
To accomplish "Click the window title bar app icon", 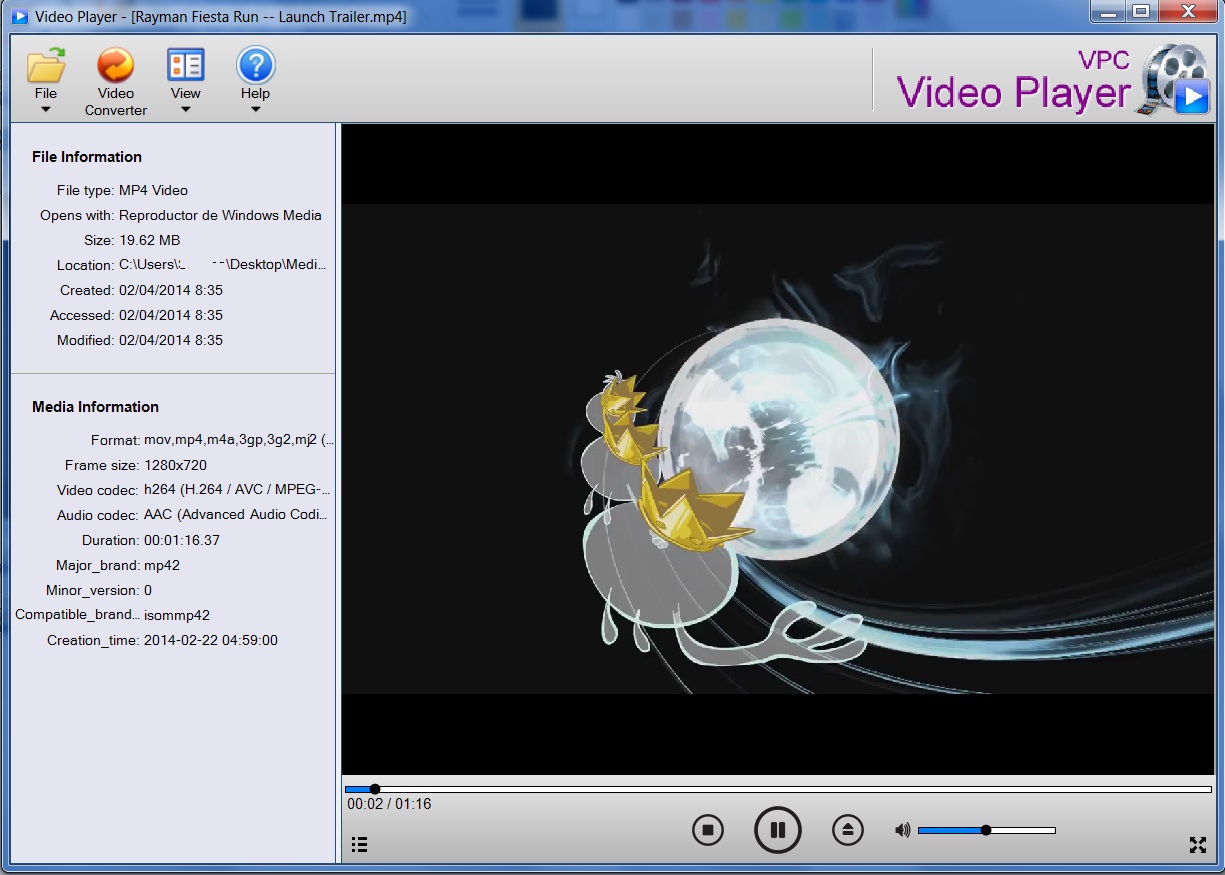I will (19, 16).
